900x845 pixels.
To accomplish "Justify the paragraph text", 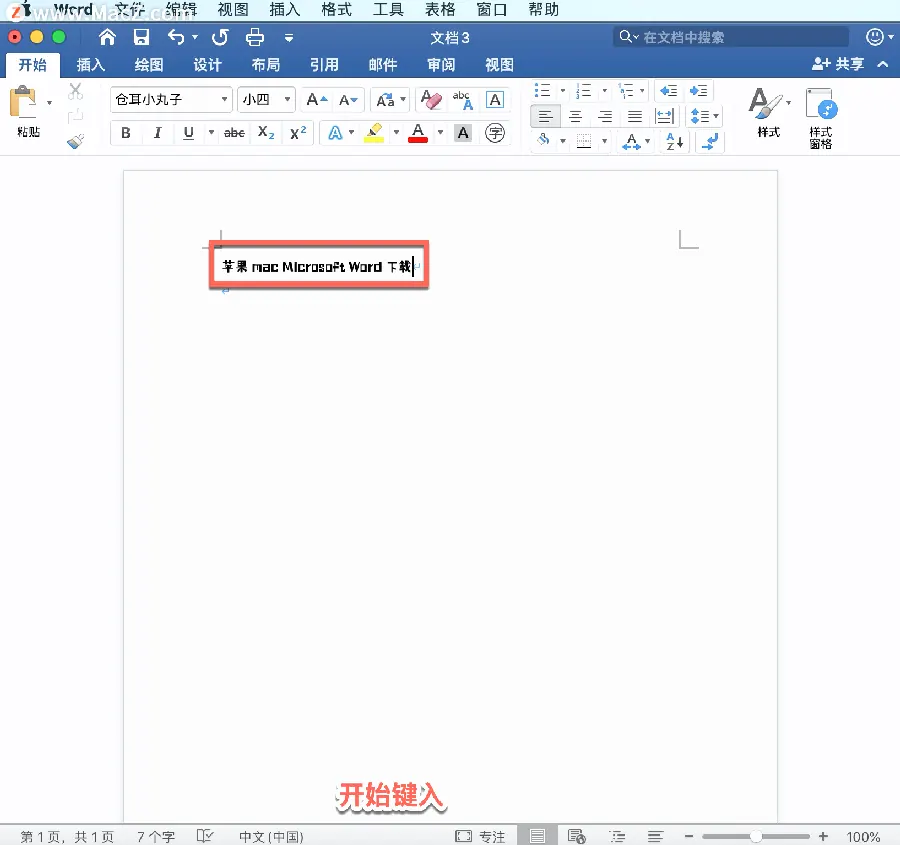I will tap(635, 117).
